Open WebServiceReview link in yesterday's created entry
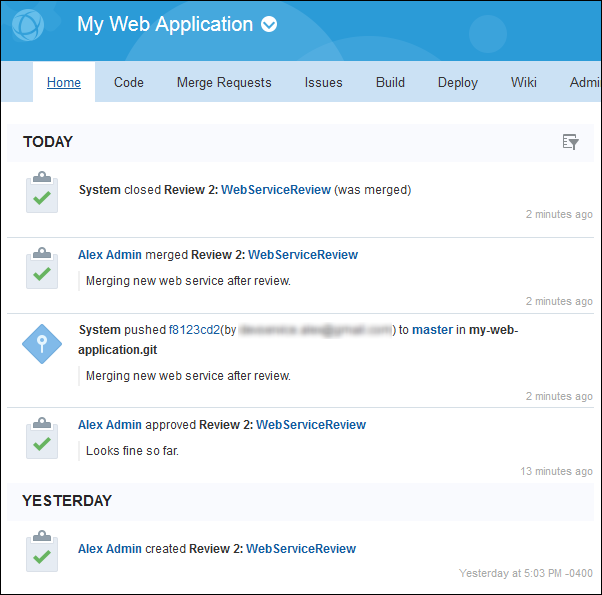The image size is (602, 595). (301, 548)
